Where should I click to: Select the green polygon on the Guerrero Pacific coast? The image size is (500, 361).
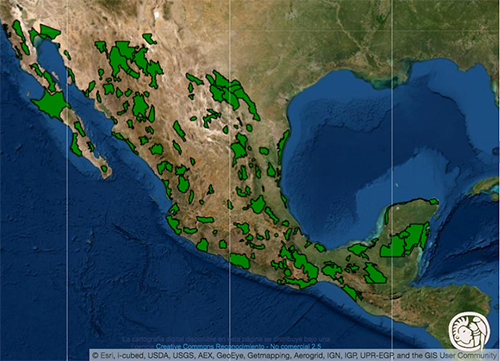point(240,261)
